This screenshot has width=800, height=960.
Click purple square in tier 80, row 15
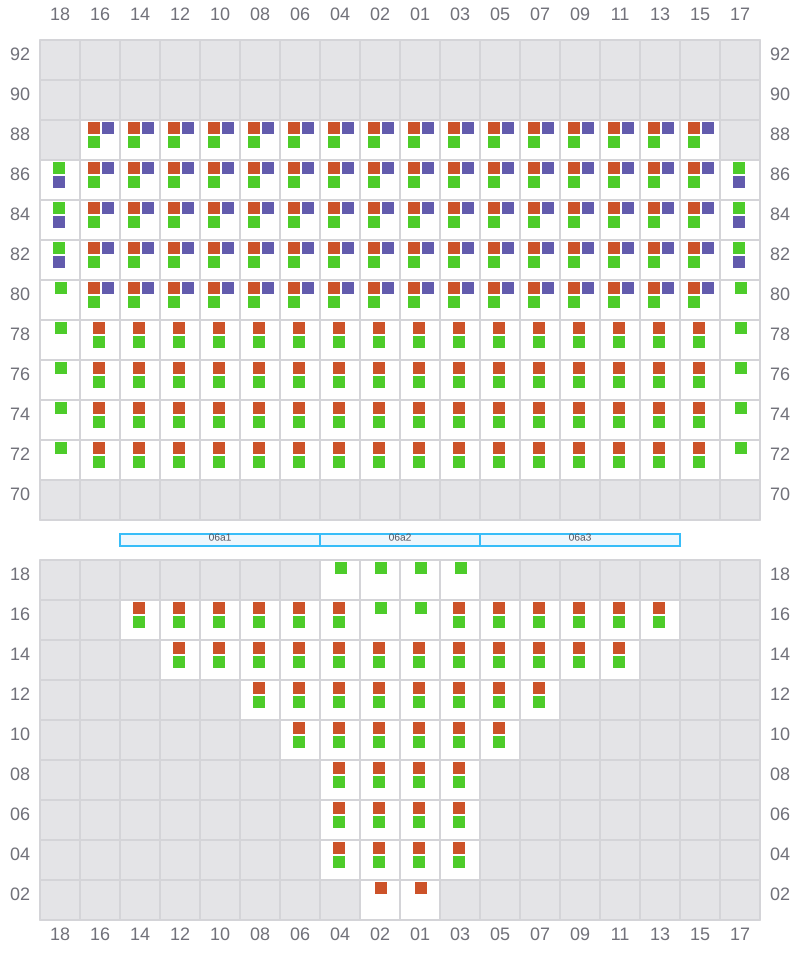(708, 288)
